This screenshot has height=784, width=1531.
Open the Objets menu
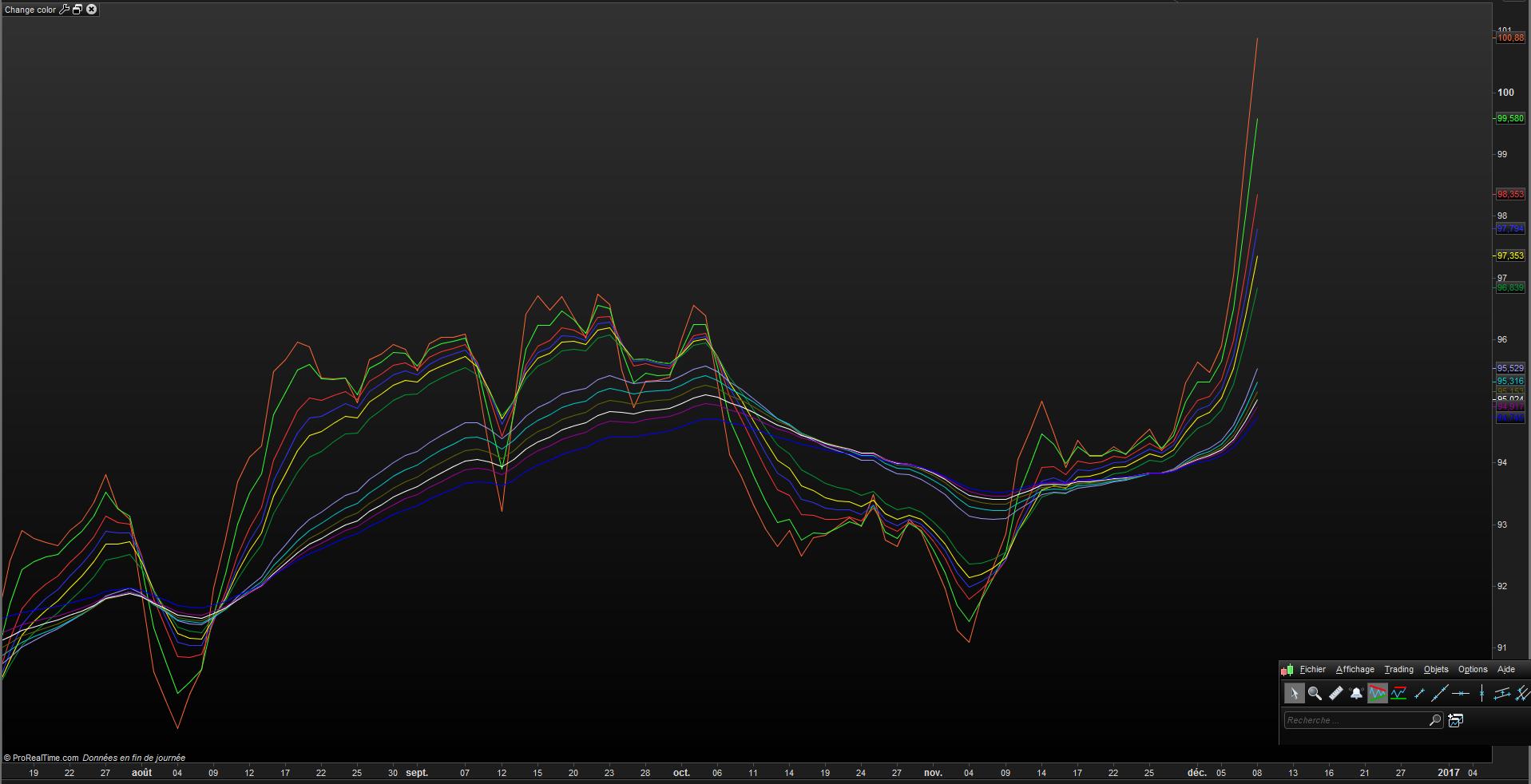1436,670
